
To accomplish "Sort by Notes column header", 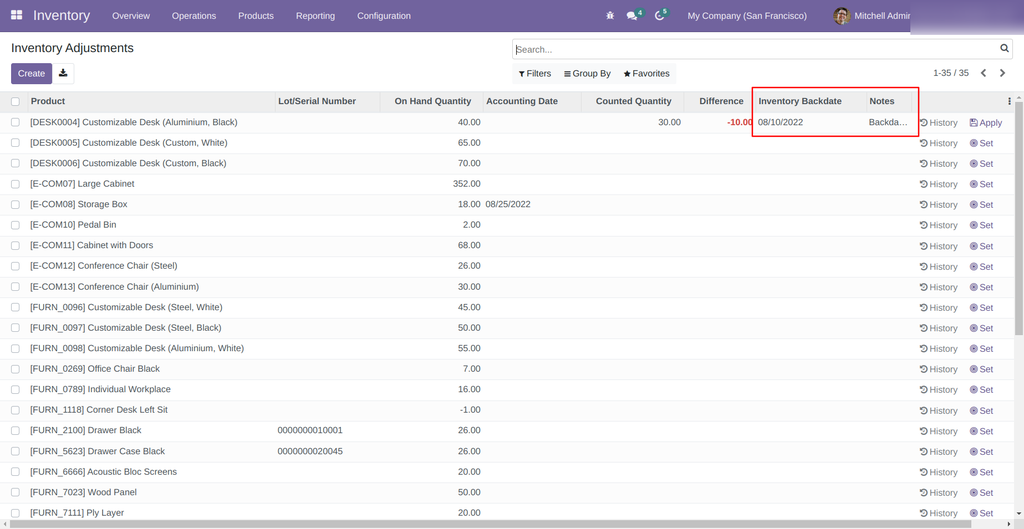I will pos(889,101).
